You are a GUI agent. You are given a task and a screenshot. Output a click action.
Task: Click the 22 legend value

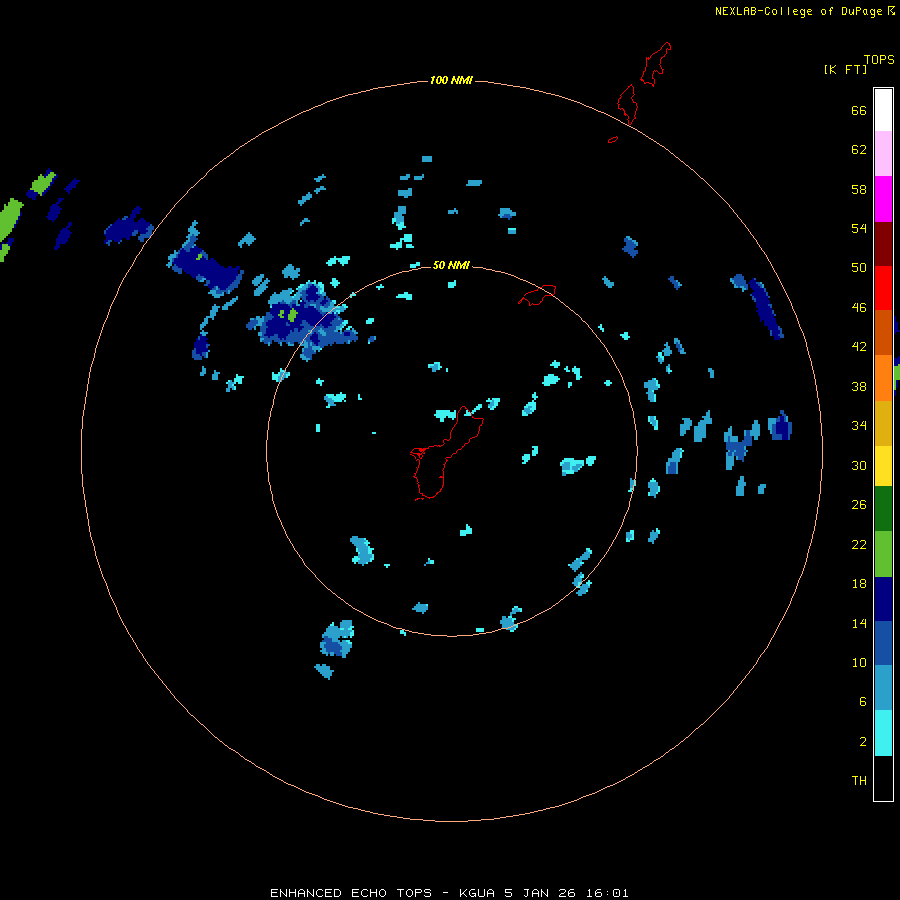point(859,545)
